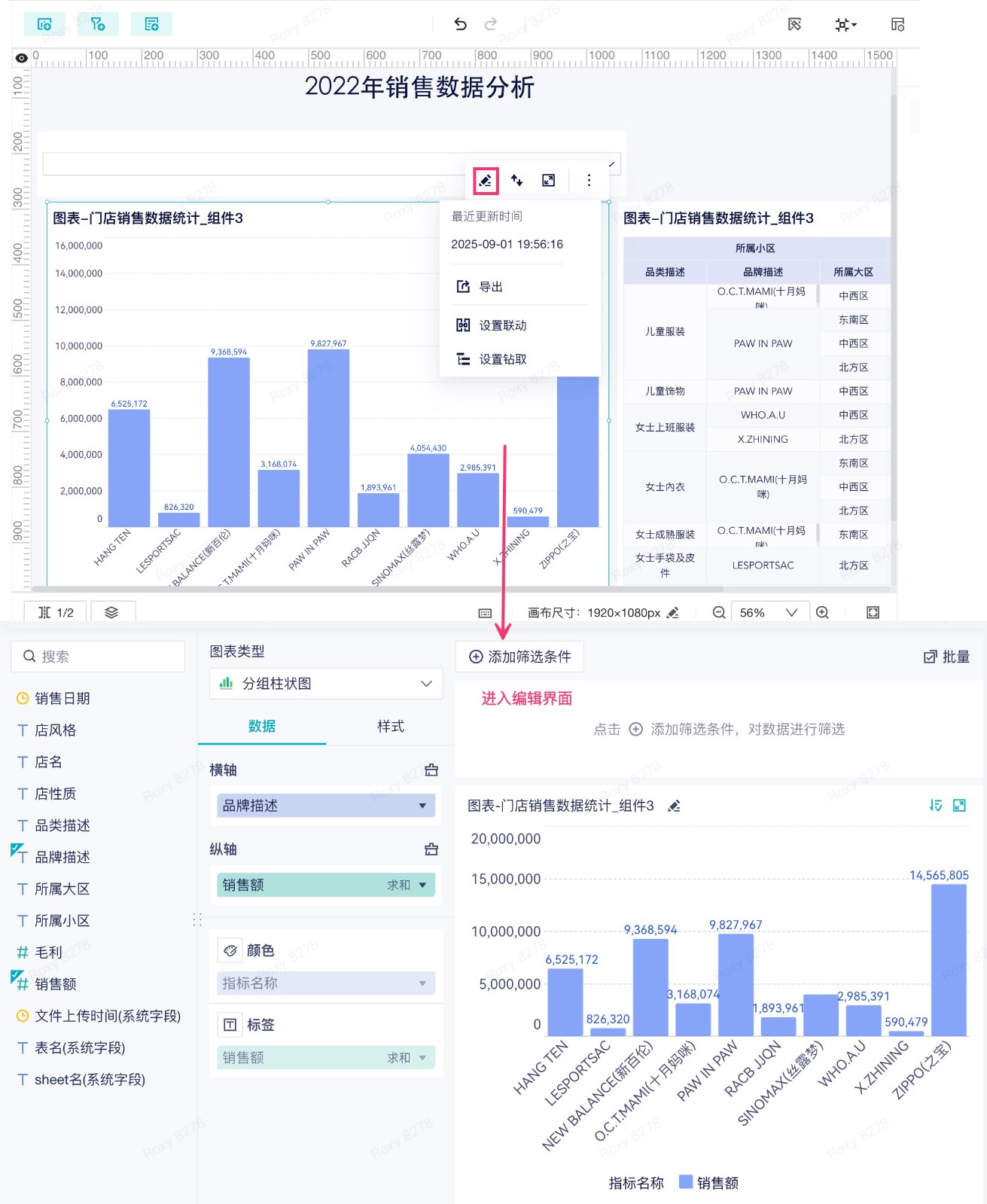Viewport: 987px width, 1204px height.
Task: Click the keyboard shortcuts icon
Action: click(485, 613)
